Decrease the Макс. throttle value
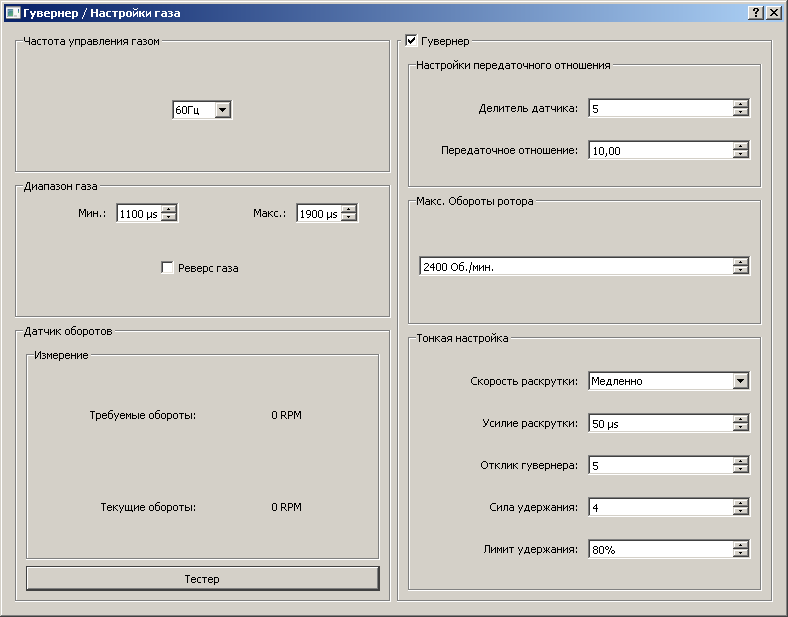The width and height of the screenshot is (788, 617). tap(349, 217)
